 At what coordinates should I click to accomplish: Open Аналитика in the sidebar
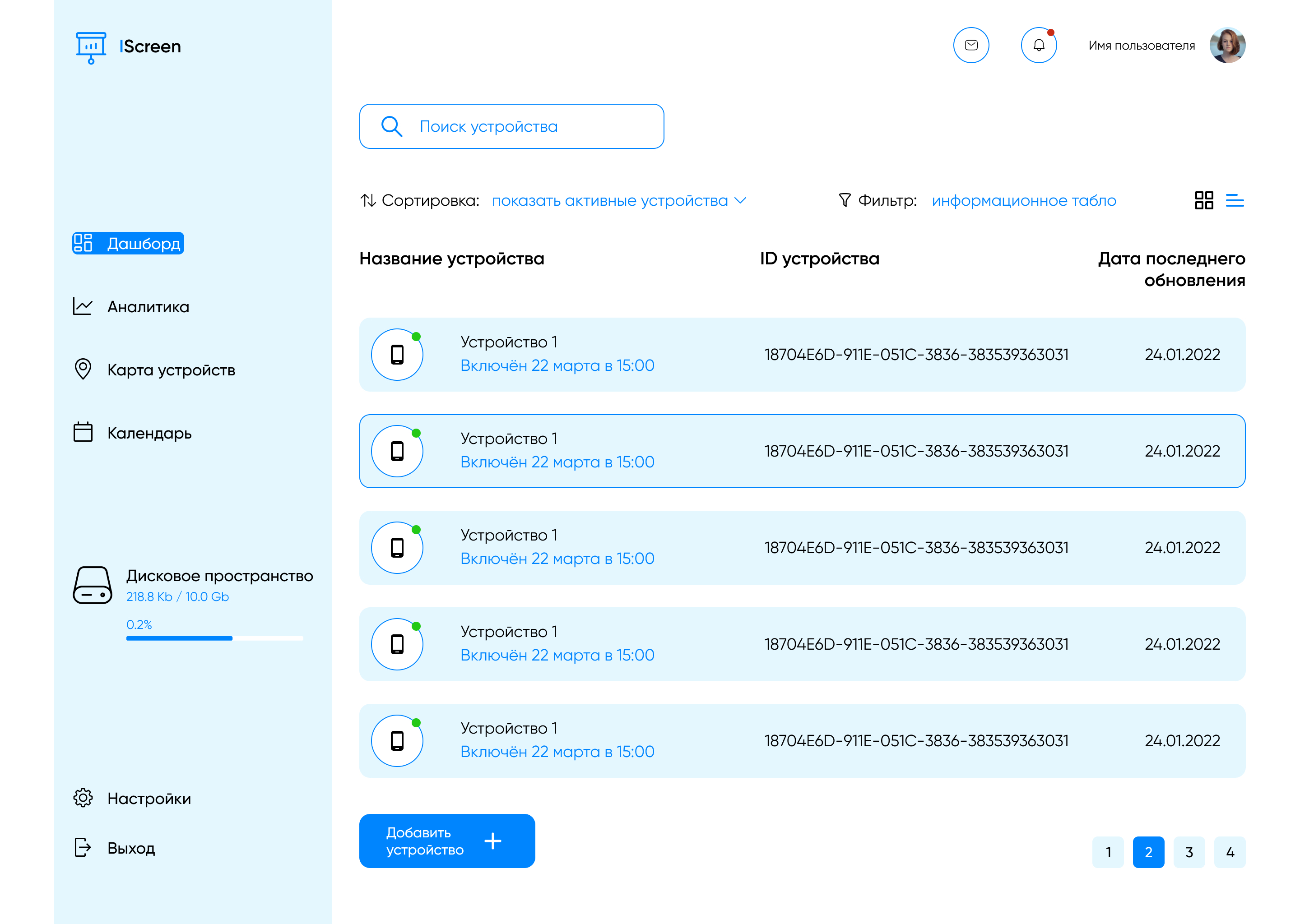point(148,307)
